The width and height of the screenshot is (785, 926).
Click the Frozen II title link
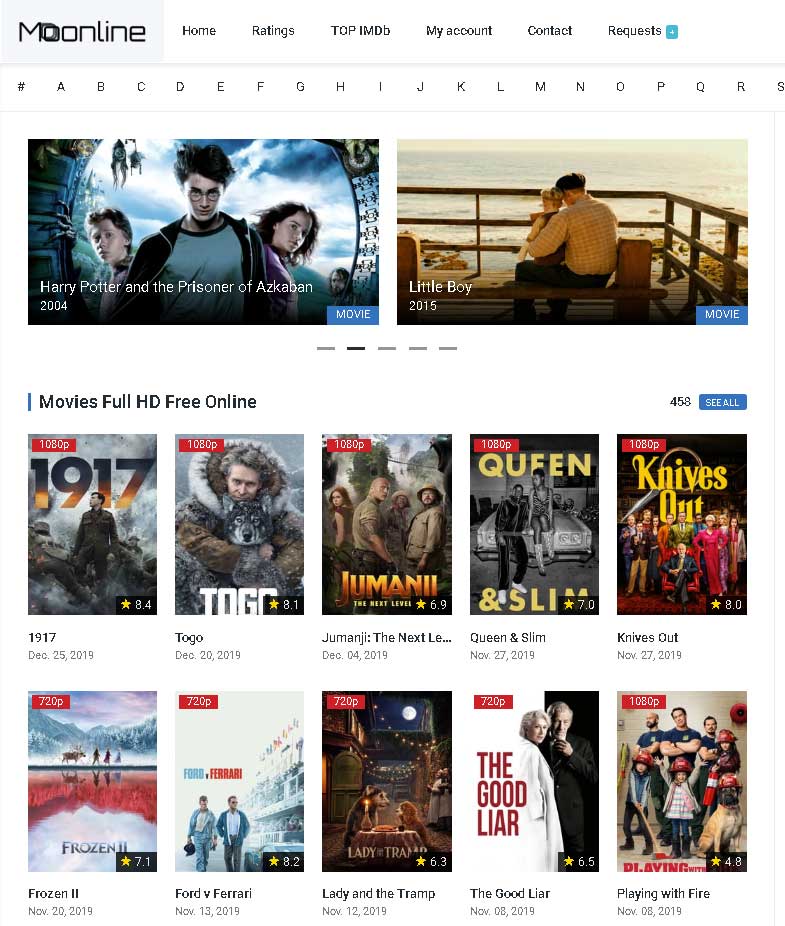point(53,894)
